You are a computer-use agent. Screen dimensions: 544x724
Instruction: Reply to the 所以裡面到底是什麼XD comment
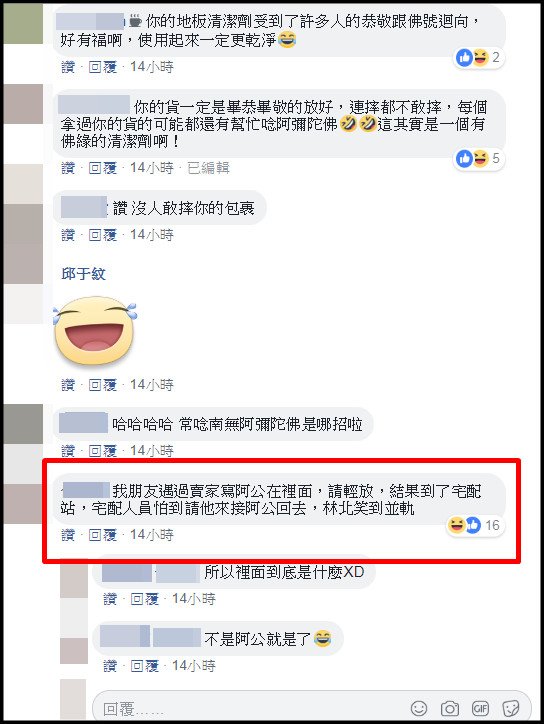(x=145, y=599)
